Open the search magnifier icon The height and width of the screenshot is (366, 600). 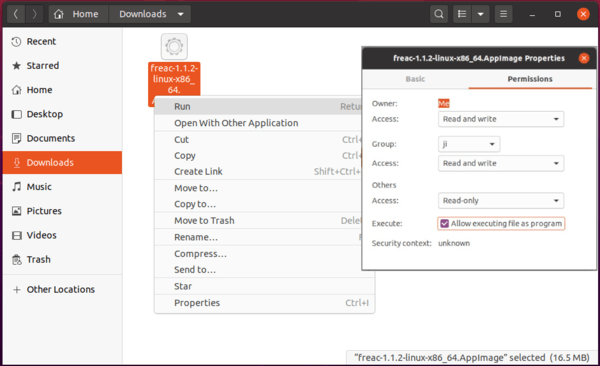pyautogui.click(x=439, y=14)
